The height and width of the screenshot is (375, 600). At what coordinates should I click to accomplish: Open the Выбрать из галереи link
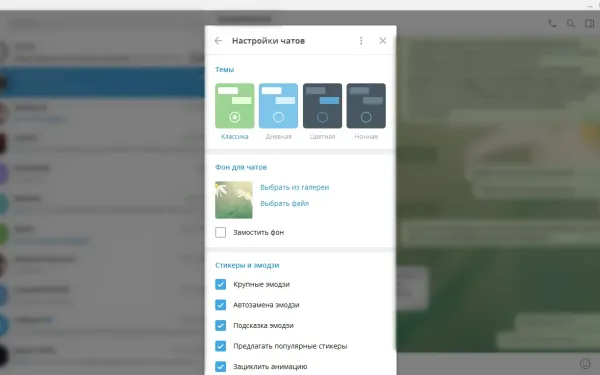[295, 187]
